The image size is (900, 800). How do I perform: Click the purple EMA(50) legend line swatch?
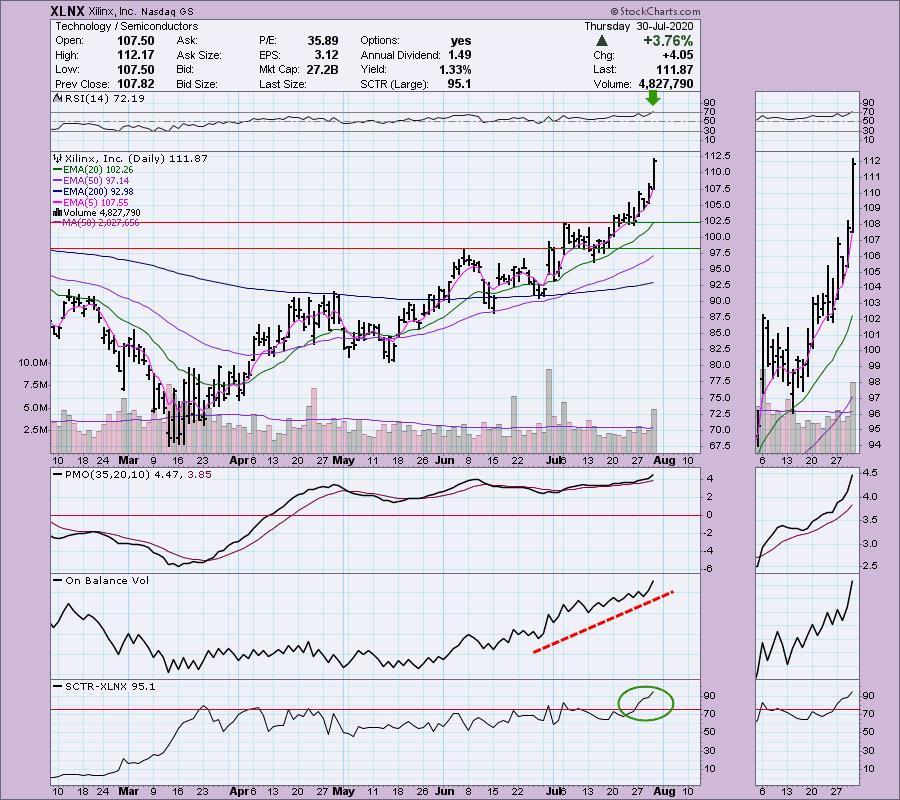pos(57,181)
